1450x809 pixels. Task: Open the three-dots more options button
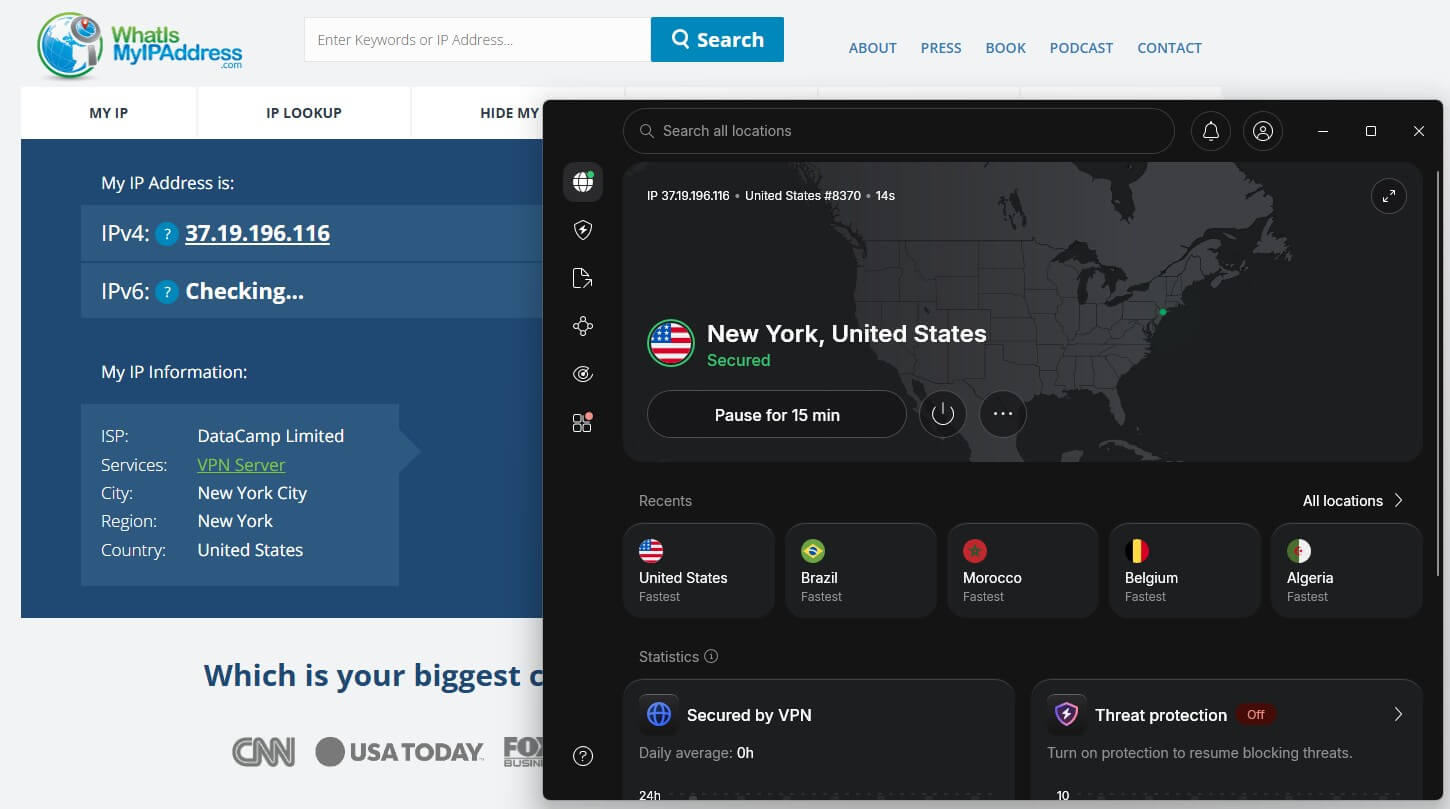pos(1003,414)
